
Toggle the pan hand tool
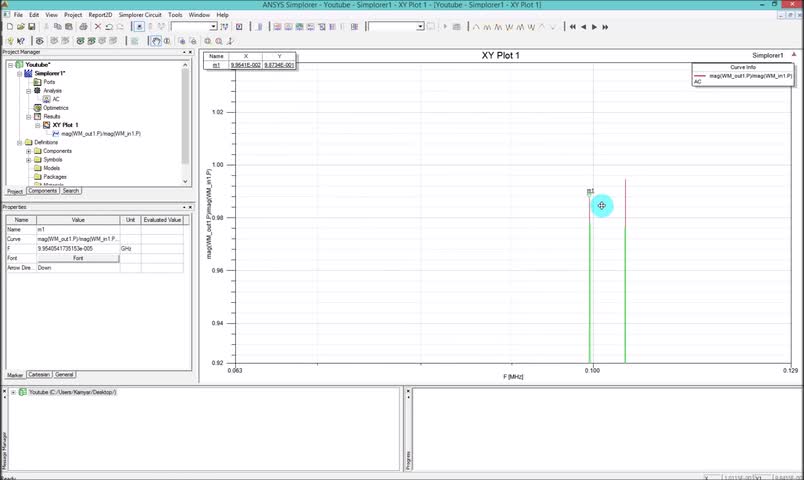(x=156, y=41)
